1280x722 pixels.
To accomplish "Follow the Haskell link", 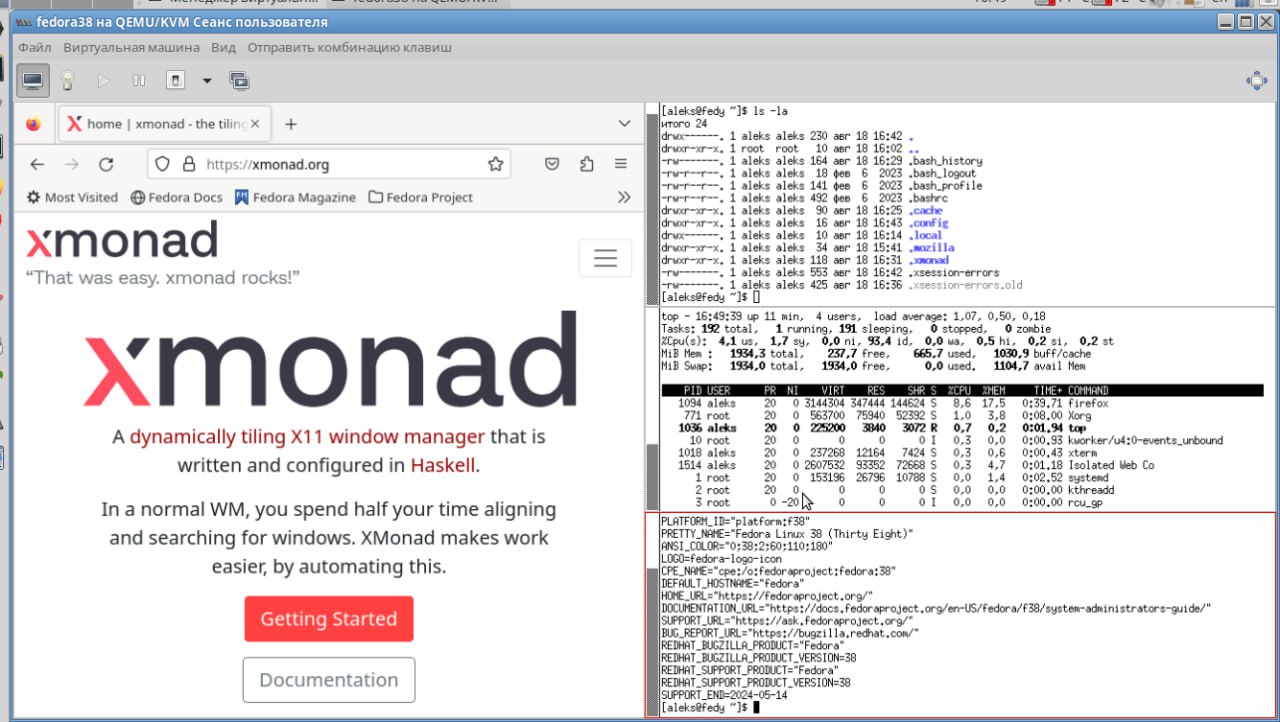I will click(x=442, y=465).
